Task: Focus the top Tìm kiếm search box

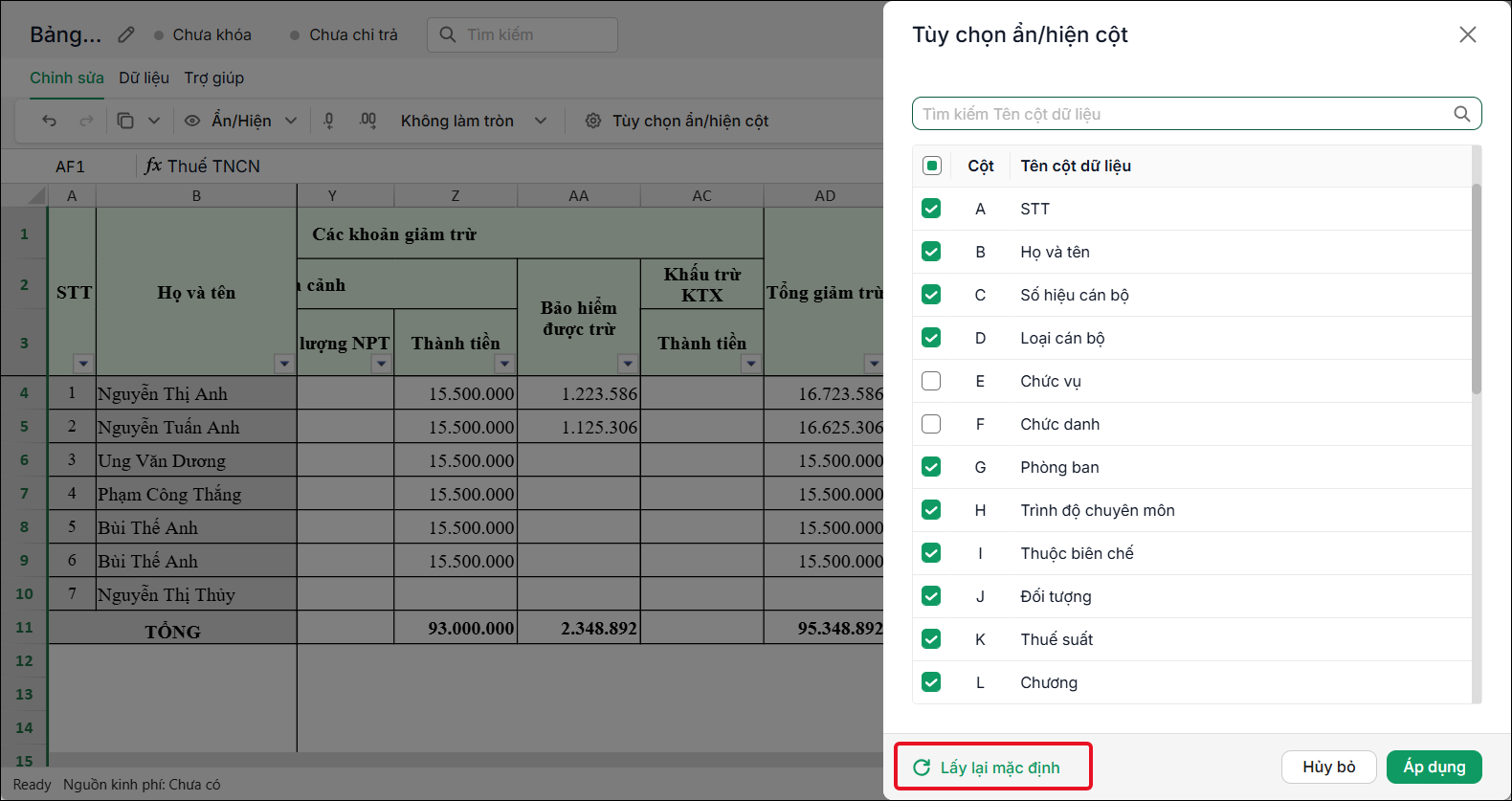Action: click(523, 34)
